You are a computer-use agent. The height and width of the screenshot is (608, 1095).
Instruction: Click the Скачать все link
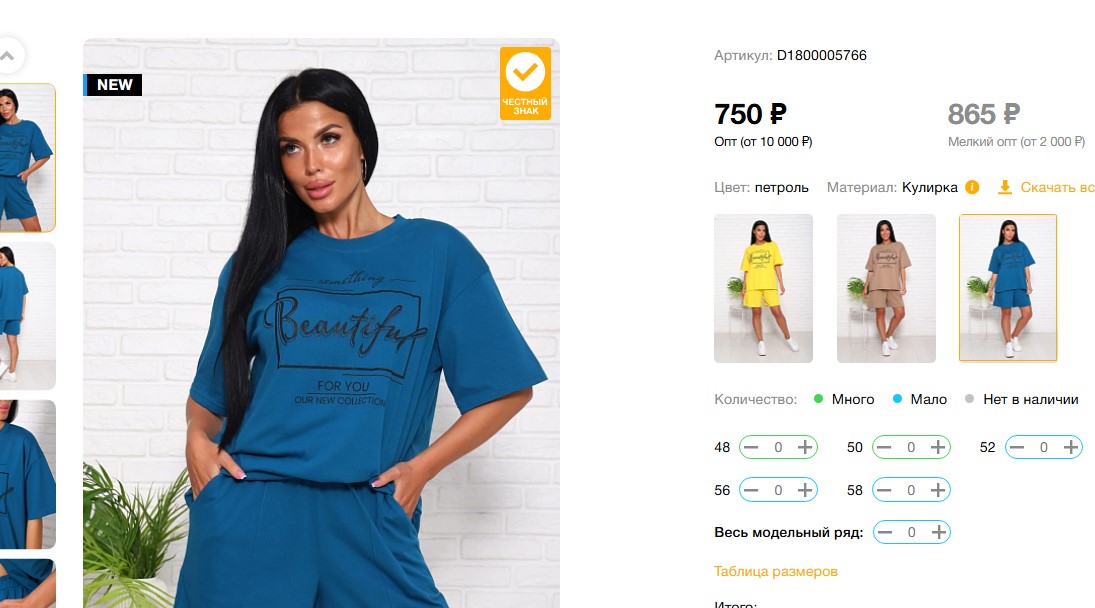(1057, 187)
